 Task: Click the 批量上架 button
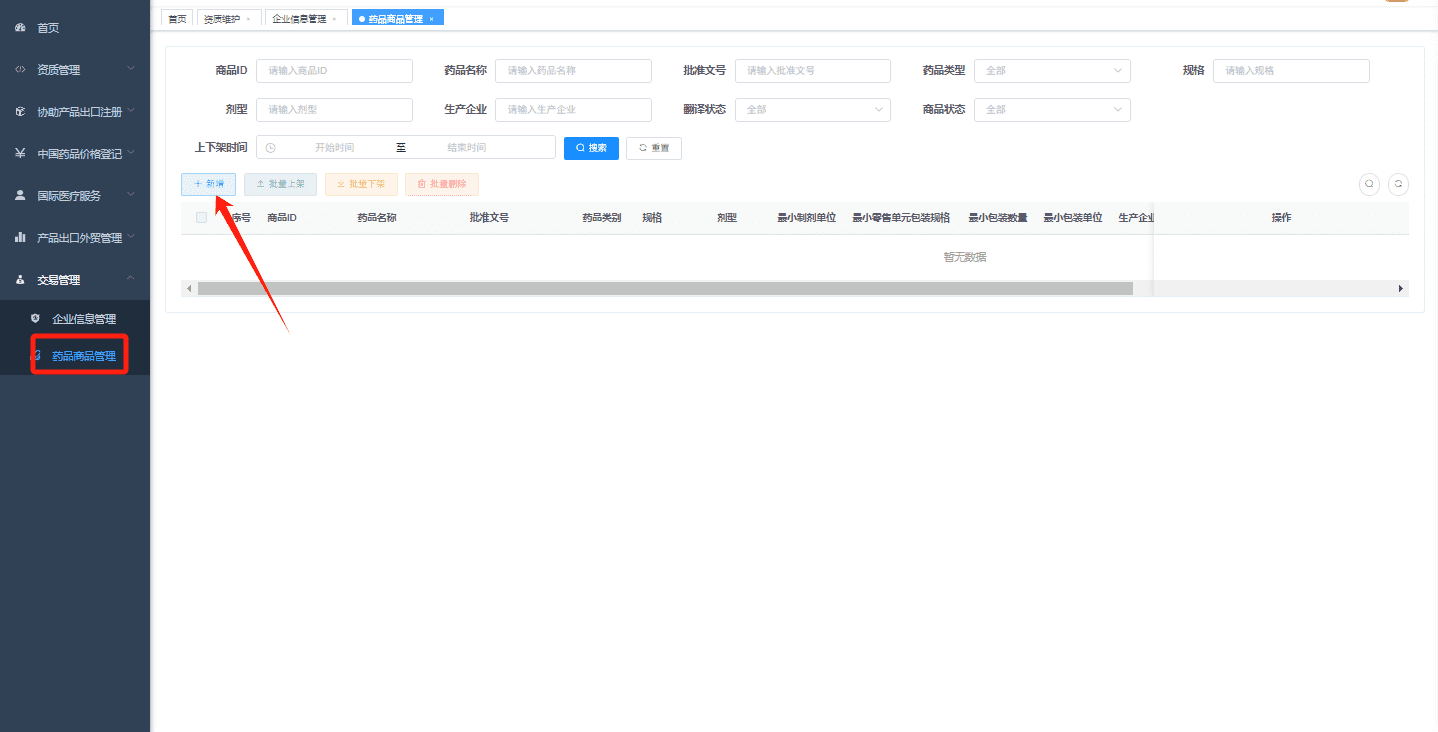click(280, 184)
